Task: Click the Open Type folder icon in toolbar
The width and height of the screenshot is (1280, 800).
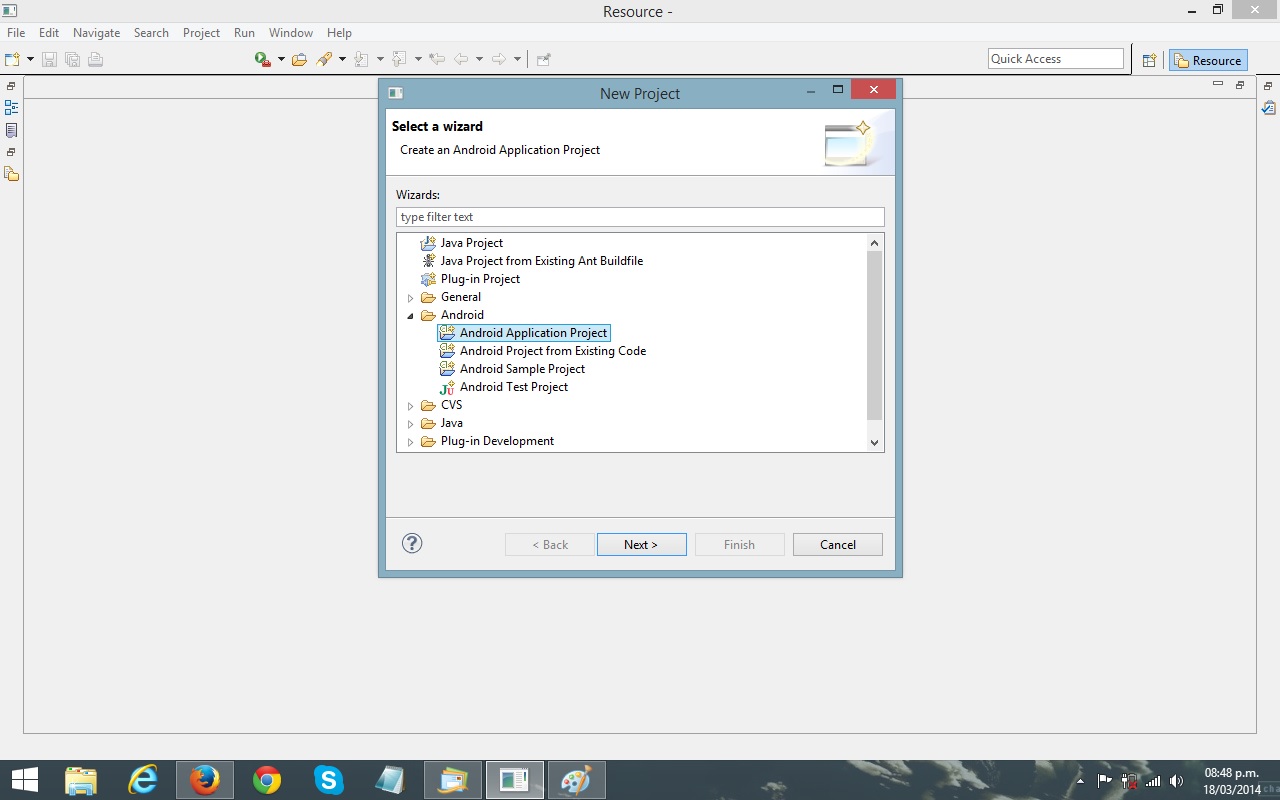Action: point(299,59)
